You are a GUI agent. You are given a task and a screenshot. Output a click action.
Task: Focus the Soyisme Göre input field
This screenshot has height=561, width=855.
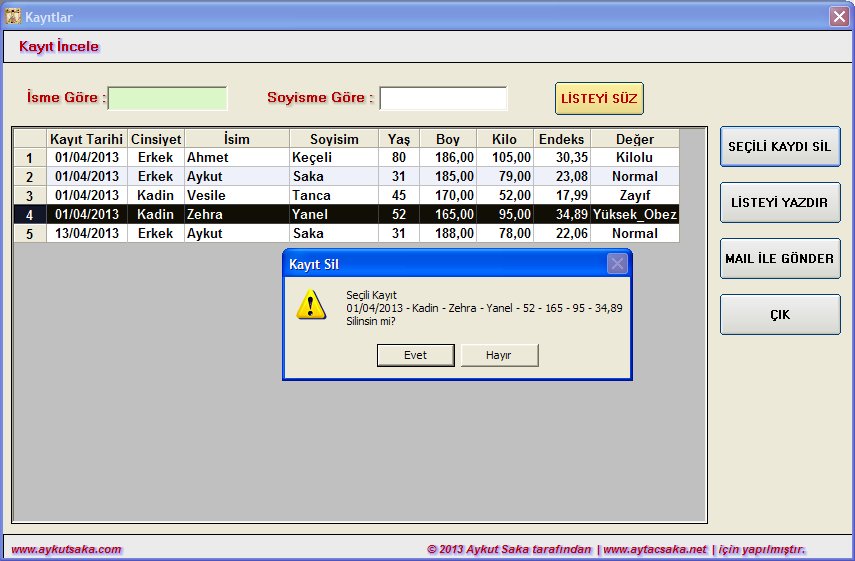(443, 98)
